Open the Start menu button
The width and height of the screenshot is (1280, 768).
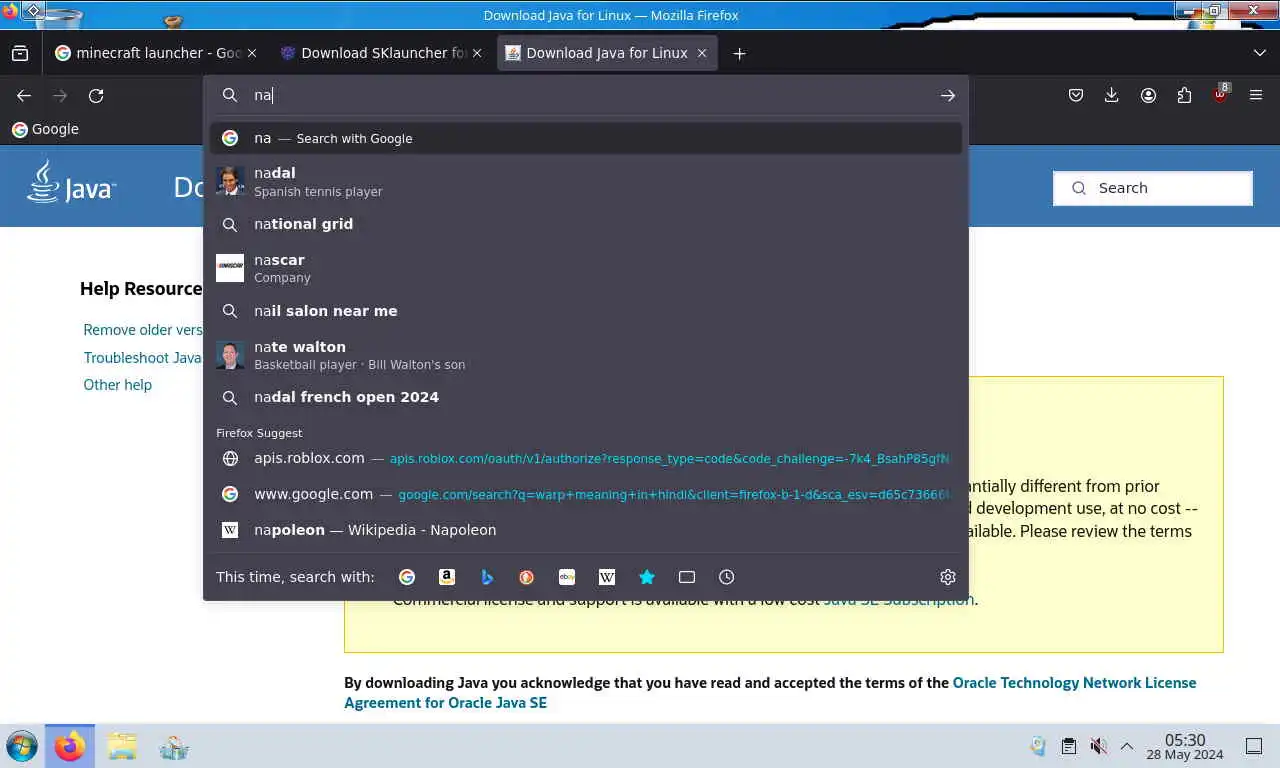[x=21, y=746]
